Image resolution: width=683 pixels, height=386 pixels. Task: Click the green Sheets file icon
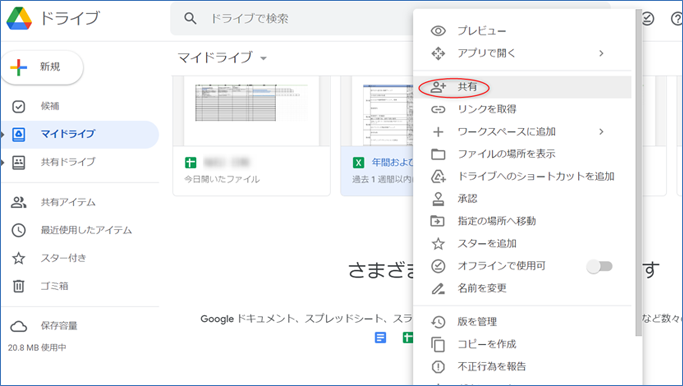coord(191,163)
